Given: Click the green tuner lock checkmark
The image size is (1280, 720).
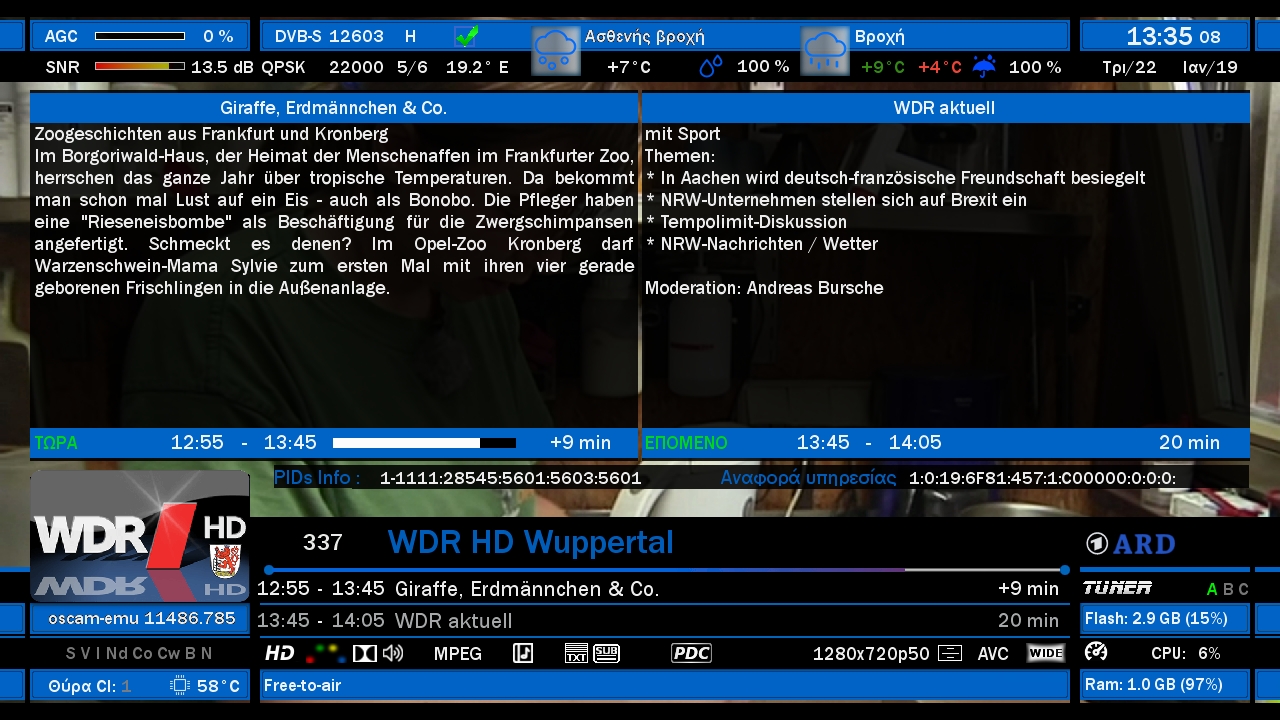Looking at the screenshot, I should (x=466, y=36).
